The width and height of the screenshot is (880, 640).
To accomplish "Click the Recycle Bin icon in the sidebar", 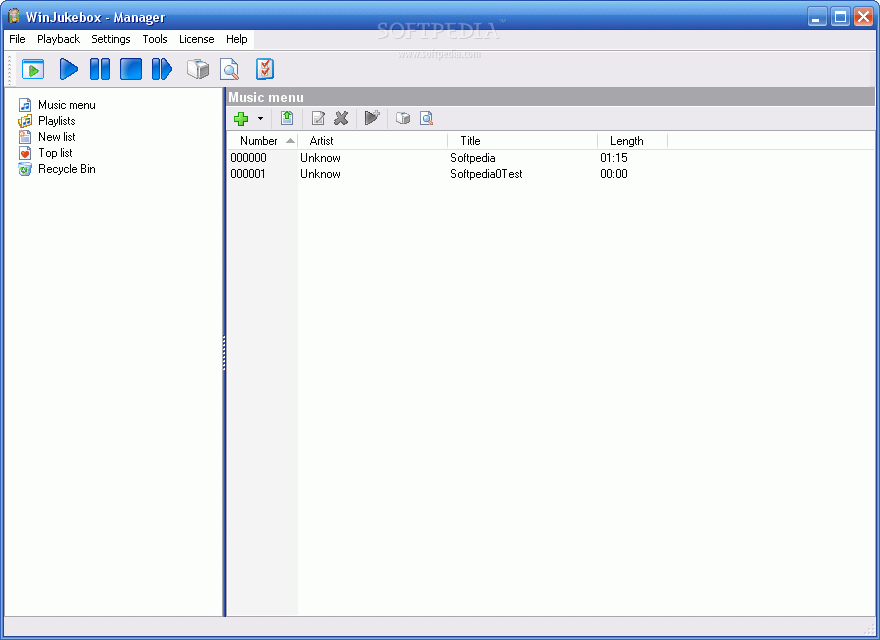I will pos(25,169).
